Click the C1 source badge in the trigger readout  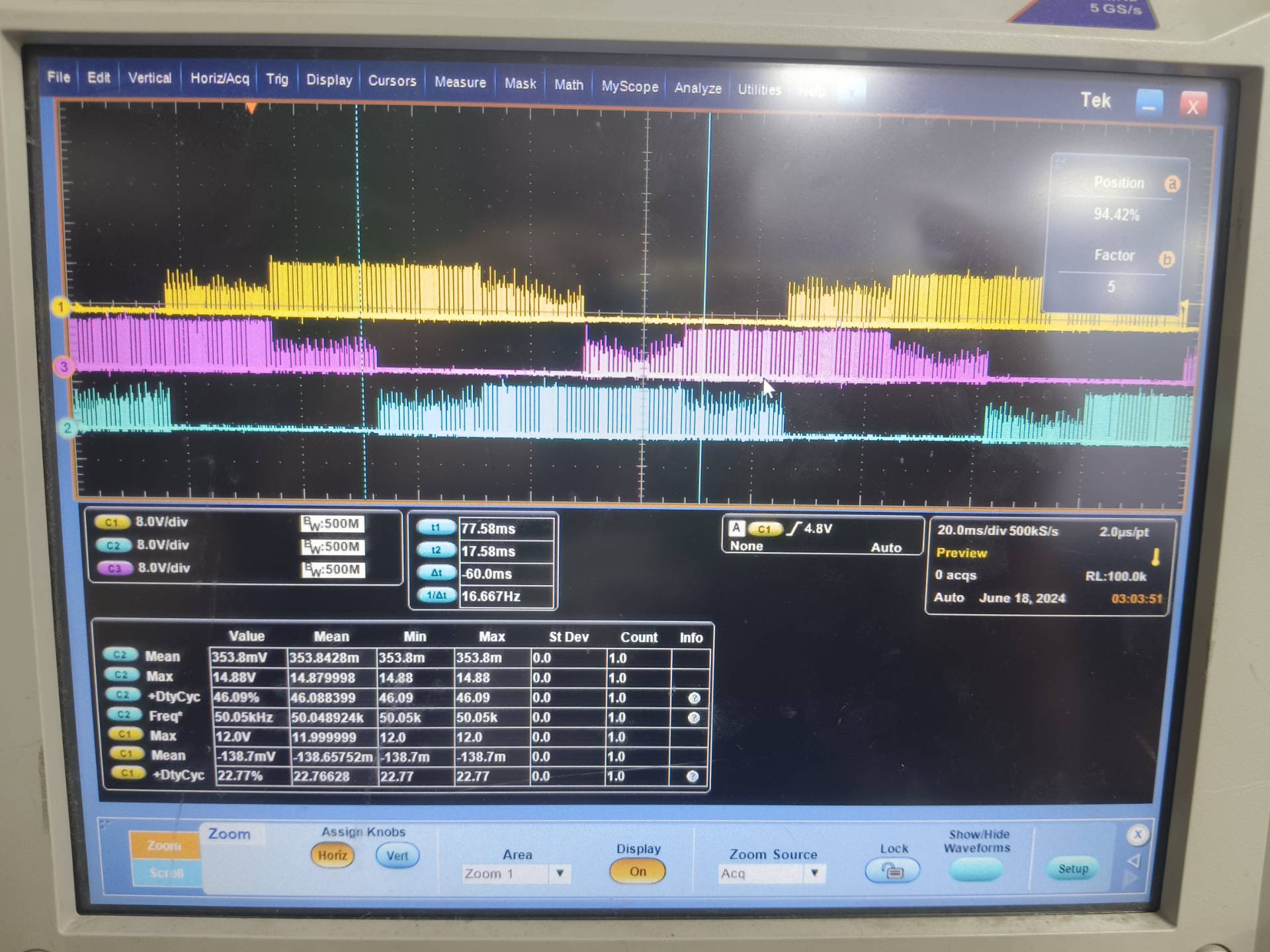764,529
